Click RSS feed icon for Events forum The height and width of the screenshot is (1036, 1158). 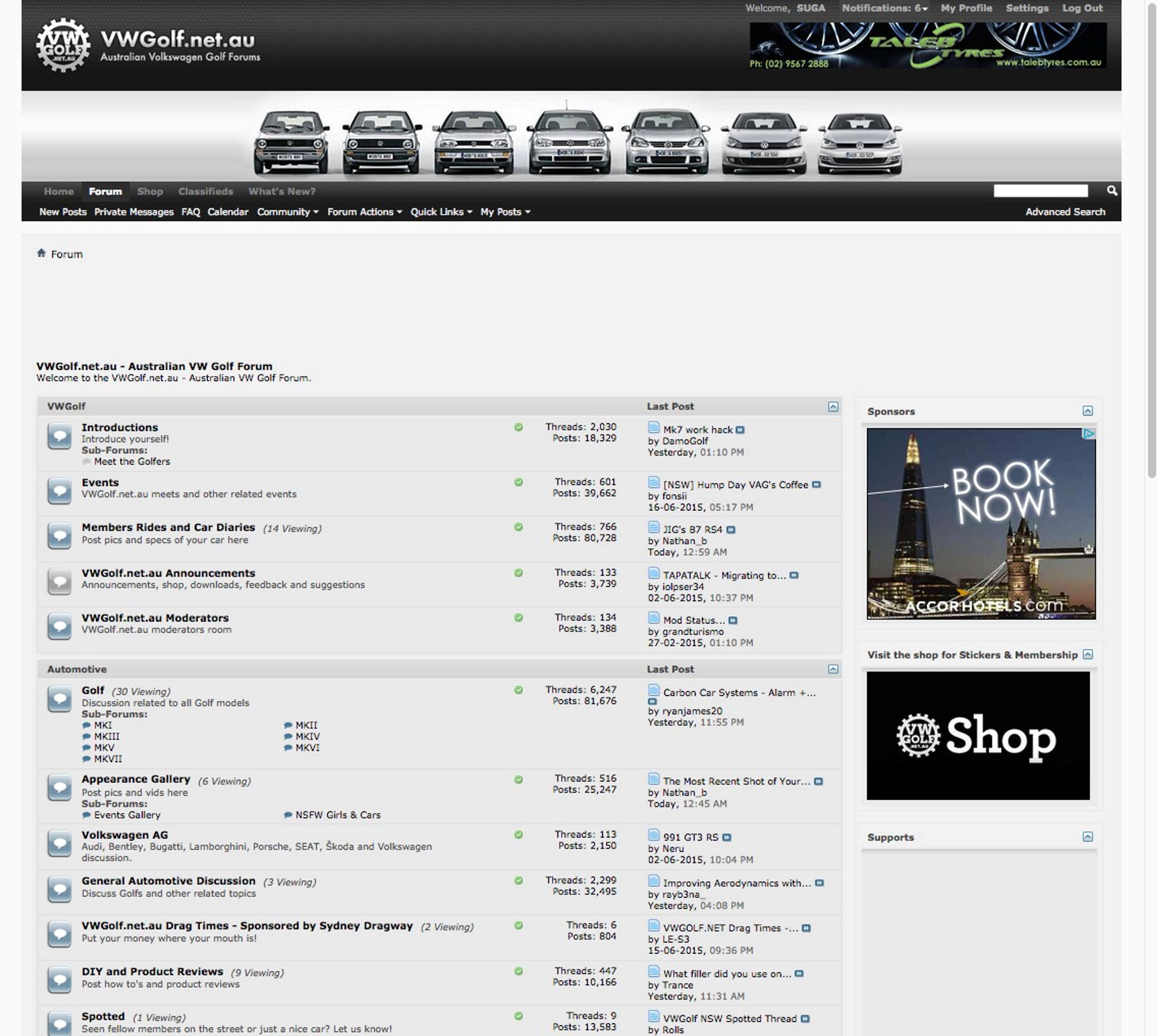coord(518,482)
